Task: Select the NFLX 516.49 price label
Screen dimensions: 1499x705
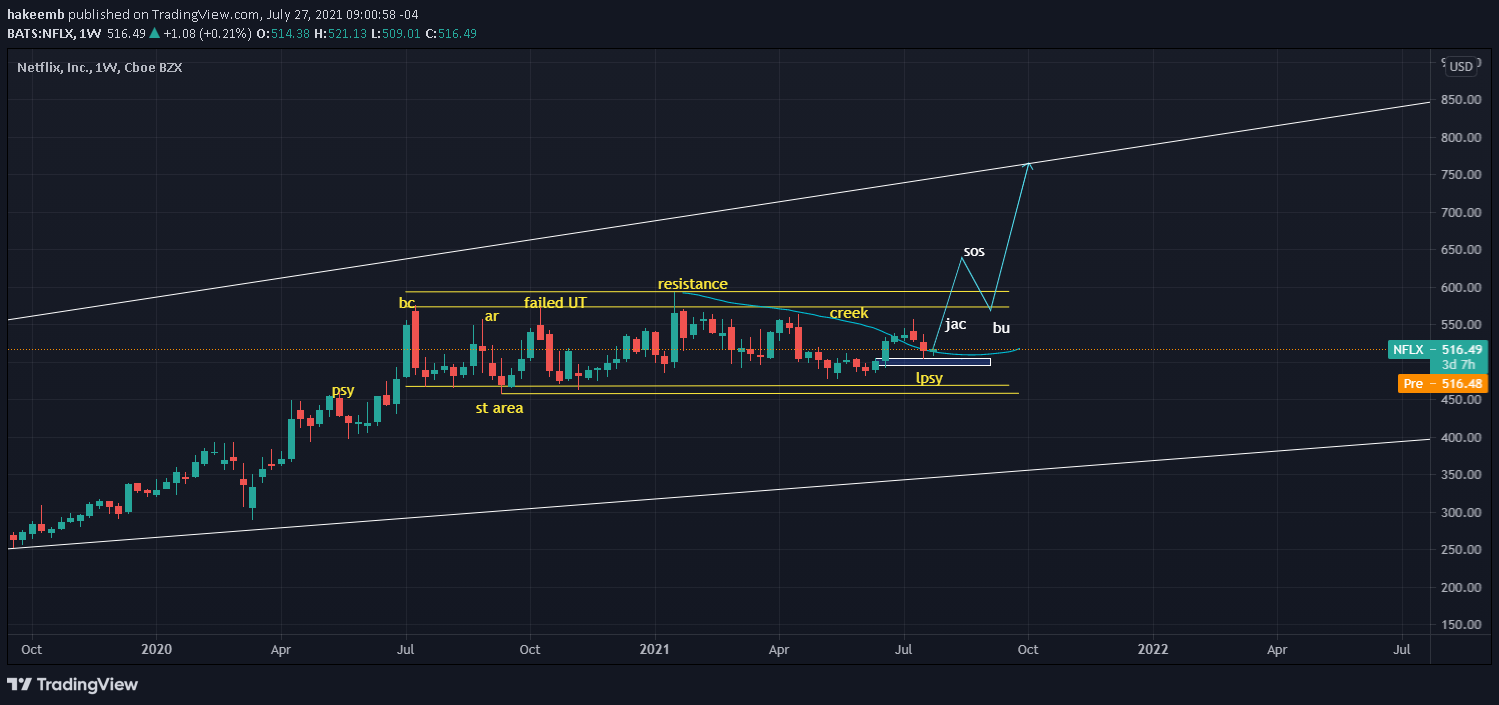Action: point(1438,350)
